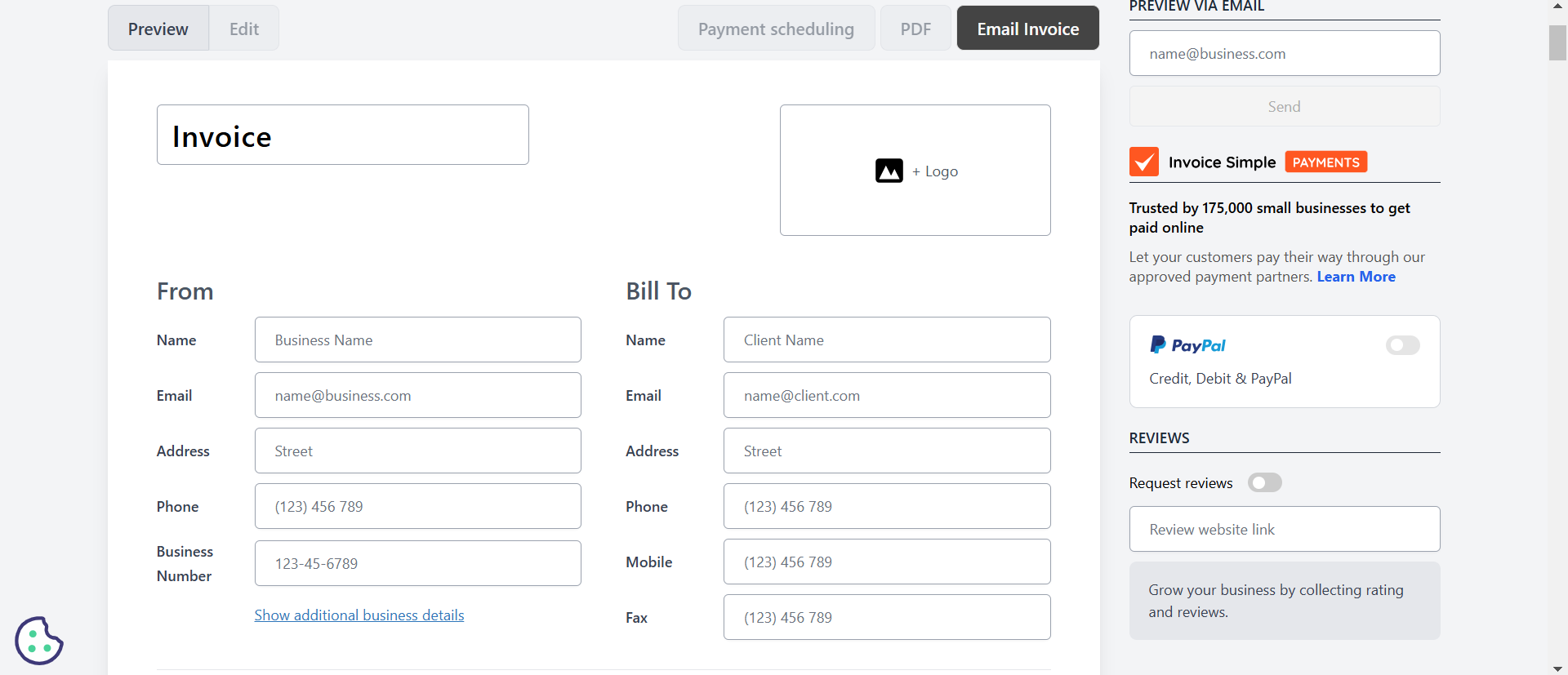Click the page vertical scrollbar thumb
Image resolution: width=1568 pixels, height=675 pixels.
click(1557, 42)
